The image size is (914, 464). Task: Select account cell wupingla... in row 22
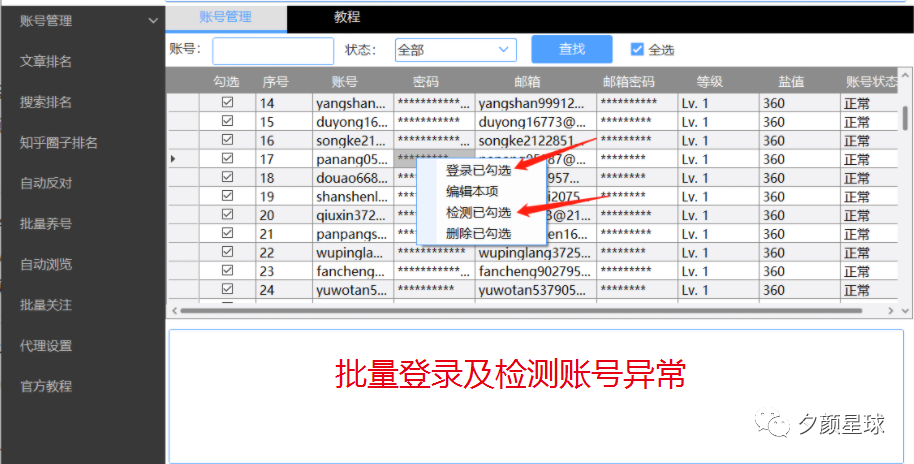click(353, 252)
